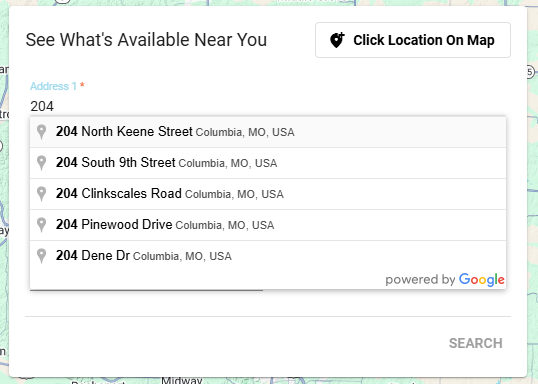538x384 pixels.
Task: Click pin icon beside 204 Dene Dr
Action: (42, 256)
